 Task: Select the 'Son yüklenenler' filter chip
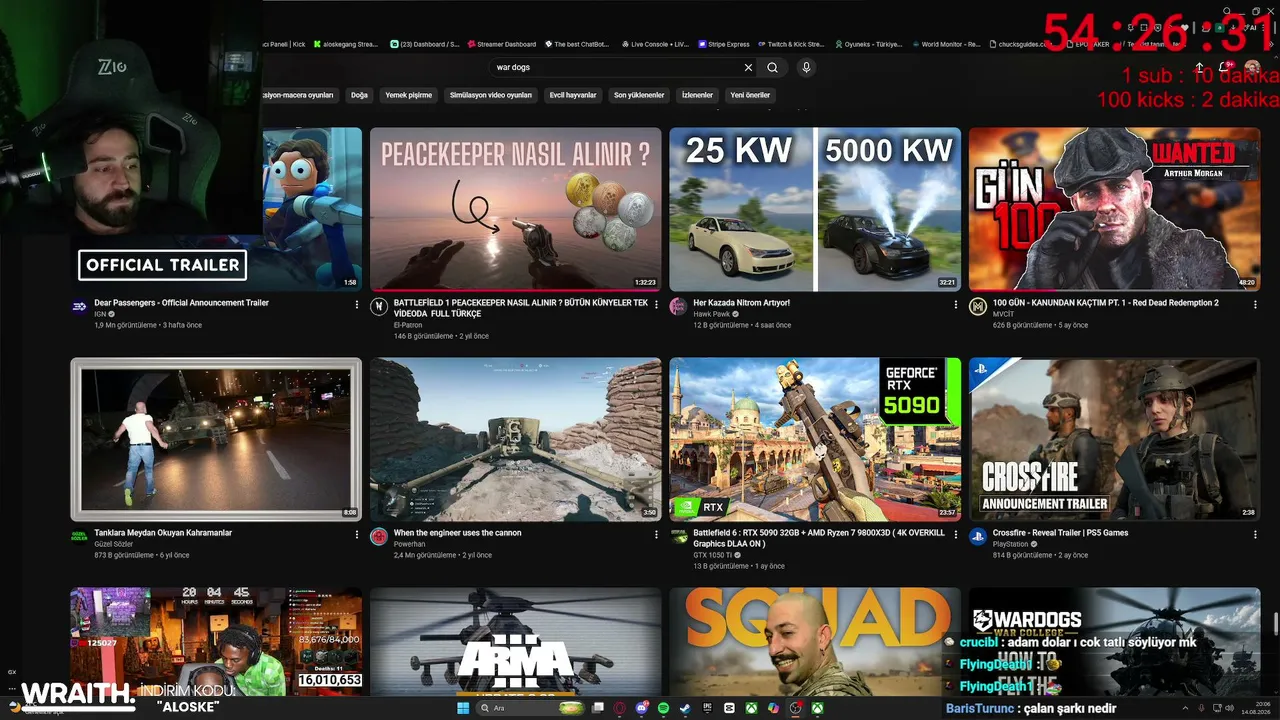[x=639, y=95]
